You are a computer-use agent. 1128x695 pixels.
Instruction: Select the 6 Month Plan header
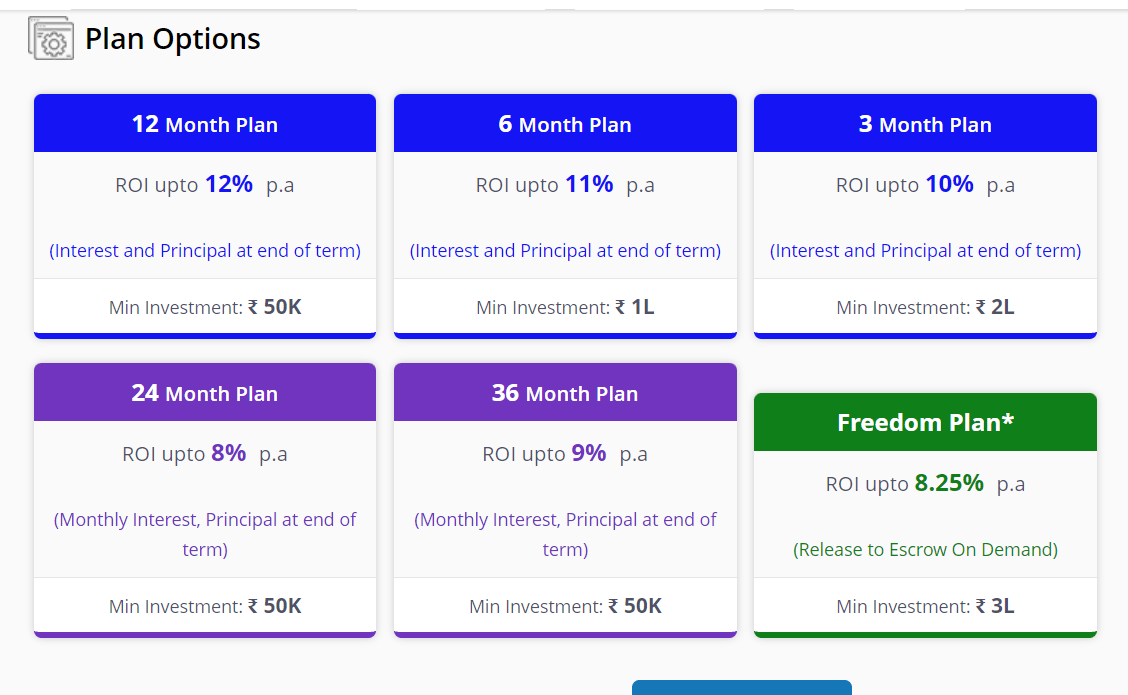[x=565, y=123]
